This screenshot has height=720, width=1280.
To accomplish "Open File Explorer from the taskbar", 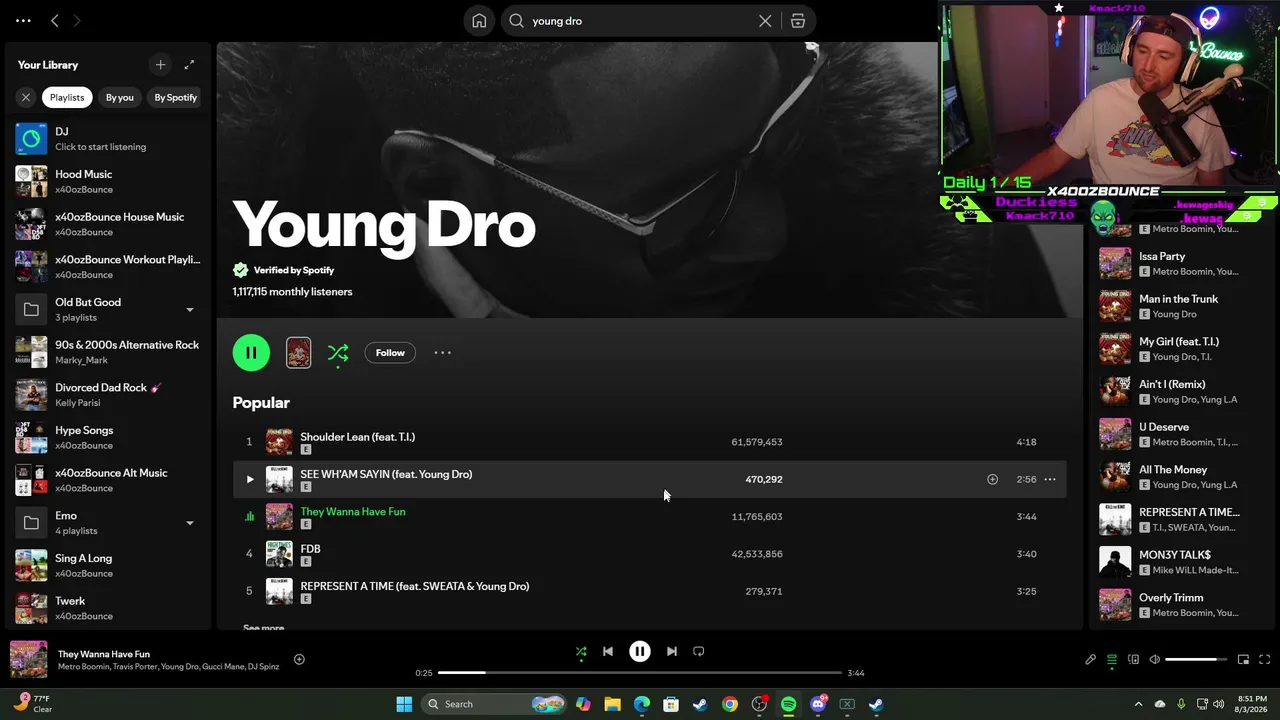I will [612, 704].
